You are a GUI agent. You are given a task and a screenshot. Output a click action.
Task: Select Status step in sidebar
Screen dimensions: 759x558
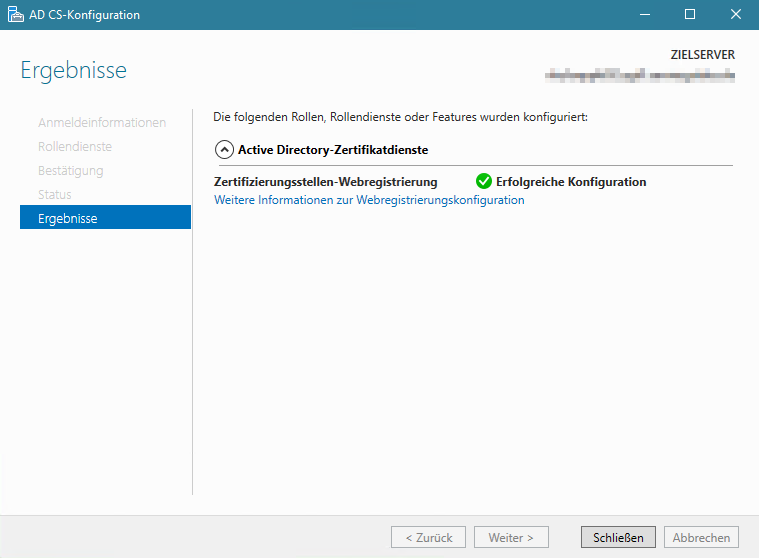coord(55,195)
